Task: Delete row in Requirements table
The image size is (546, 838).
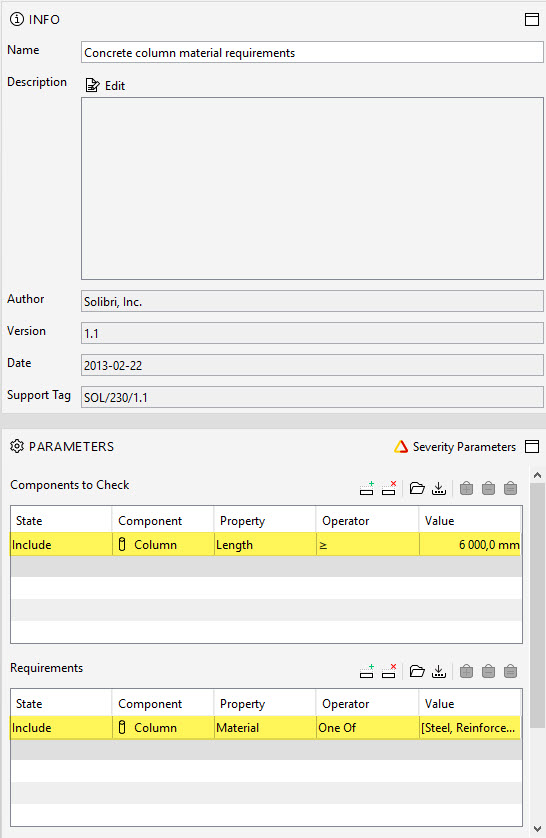Action: pos(389,671)
